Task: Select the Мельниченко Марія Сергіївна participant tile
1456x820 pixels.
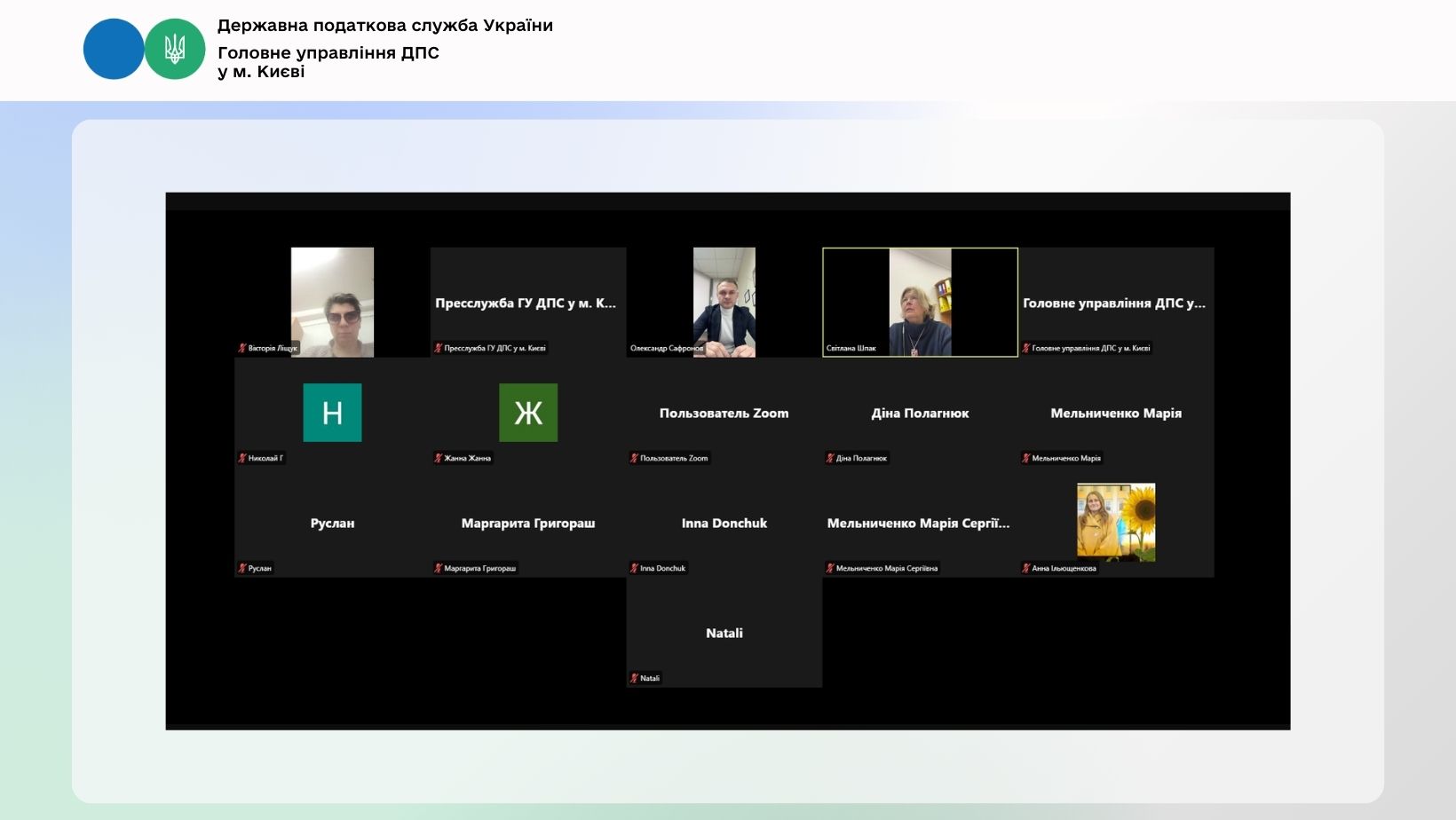Action: click(x=919, y=524)
